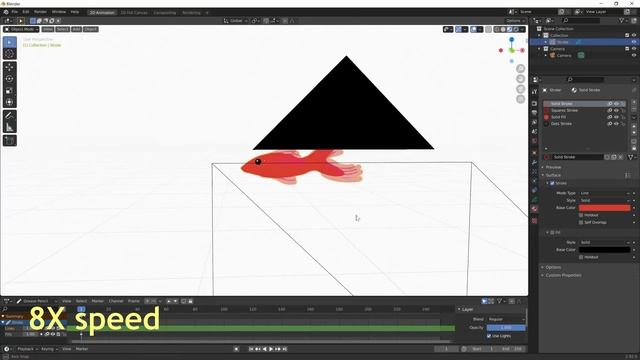This screenshot has height=360, width=640.
Task: Toggle visibility of the Squares Stroke material
Action: (616, 110)
